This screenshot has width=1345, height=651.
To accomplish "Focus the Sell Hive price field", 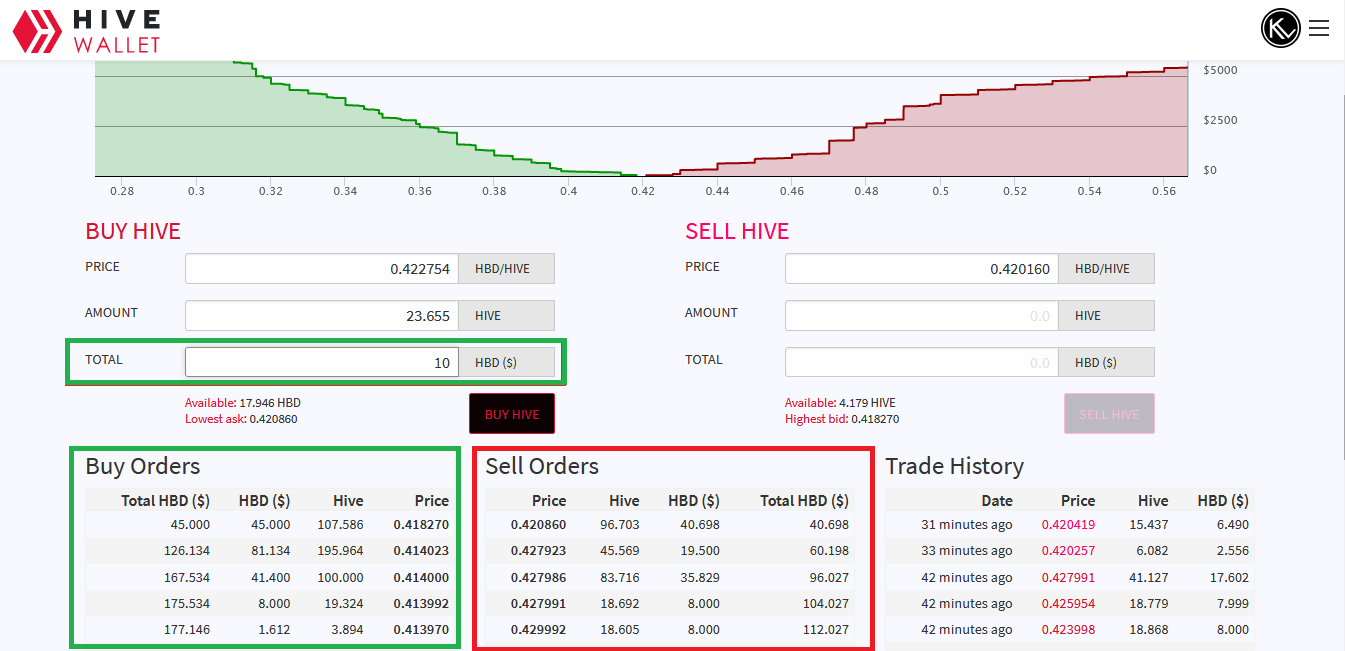I will coord(921,269).
